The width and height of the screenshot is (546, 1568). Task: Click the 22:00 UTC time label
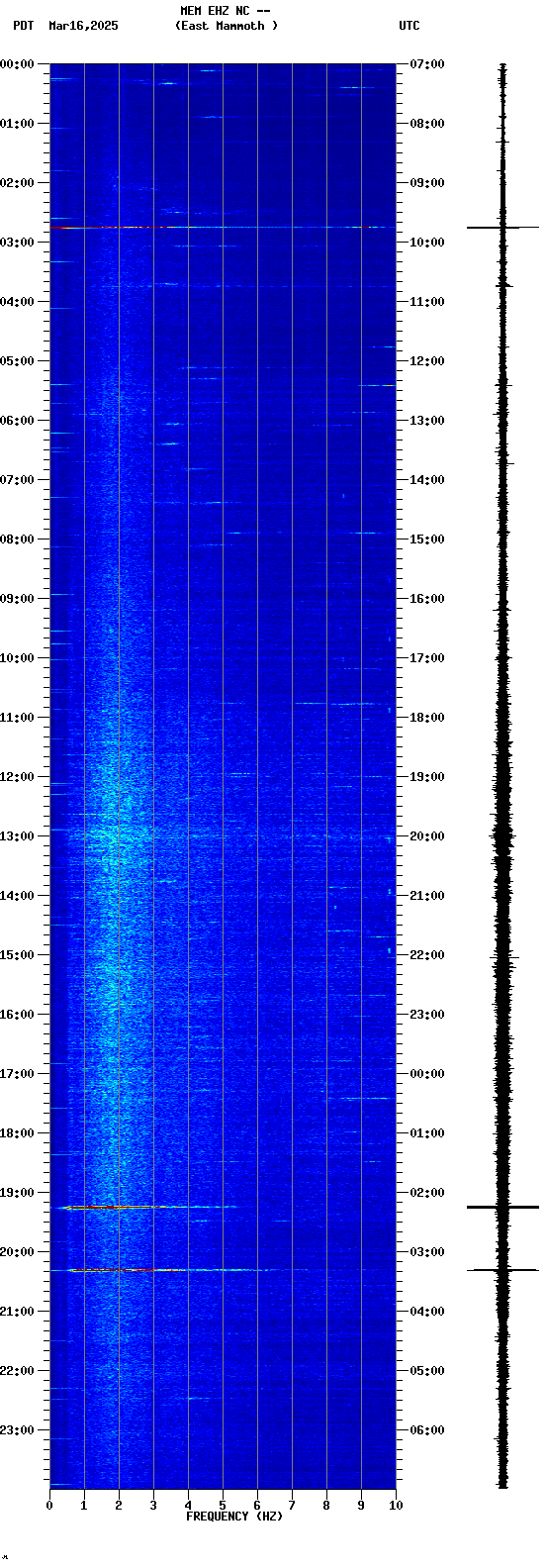coord(427,955)
